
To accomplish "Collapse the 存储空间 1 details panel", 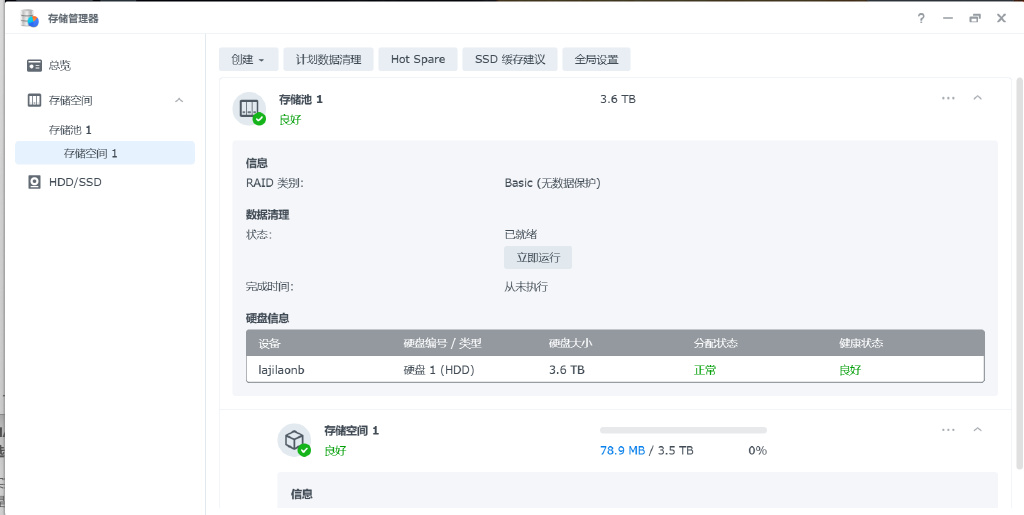I will 978,429.
